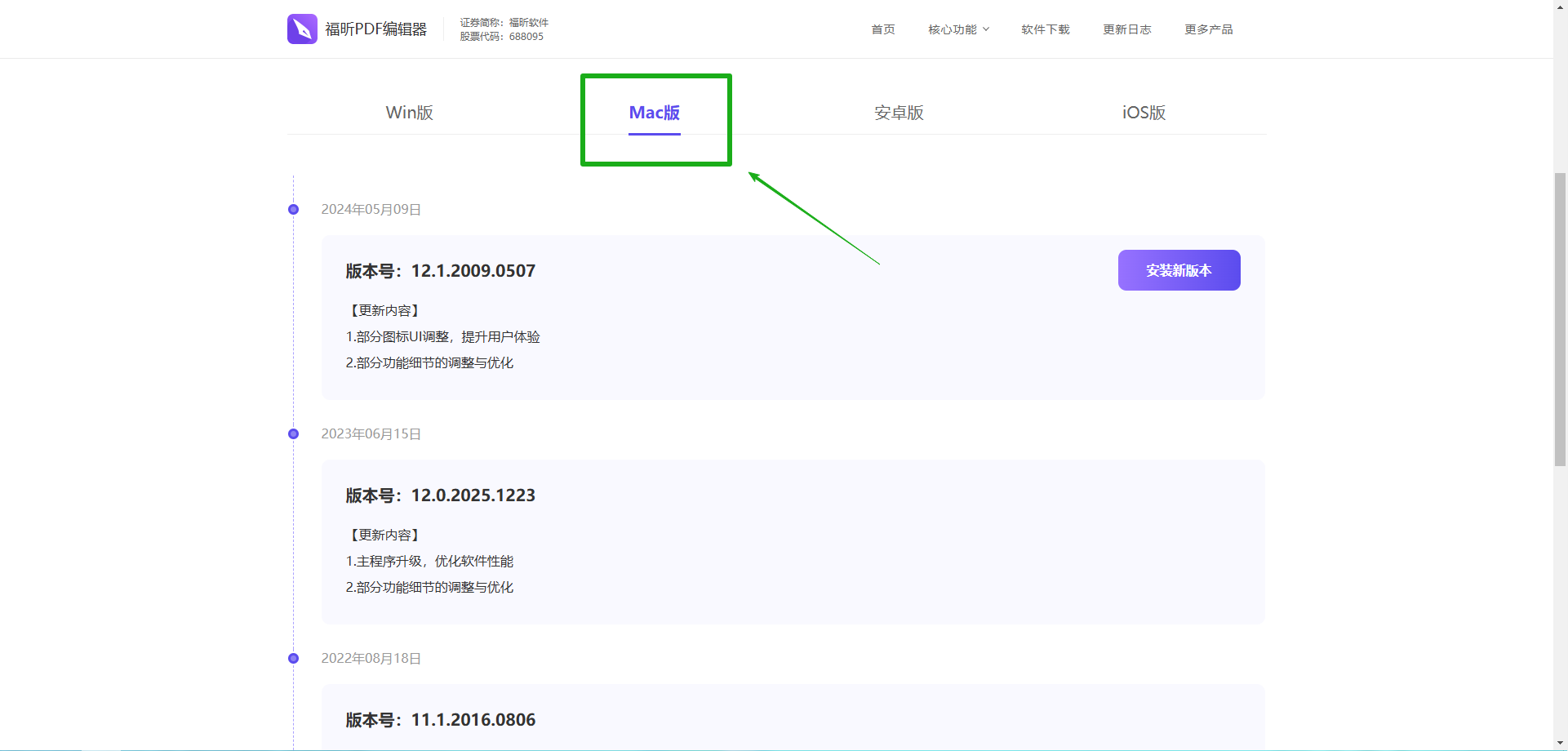Image resolution: width=1568 pixels, height=751 pixels.
Task: Open the 更多产品 nav link
Action: point(1208,29)
